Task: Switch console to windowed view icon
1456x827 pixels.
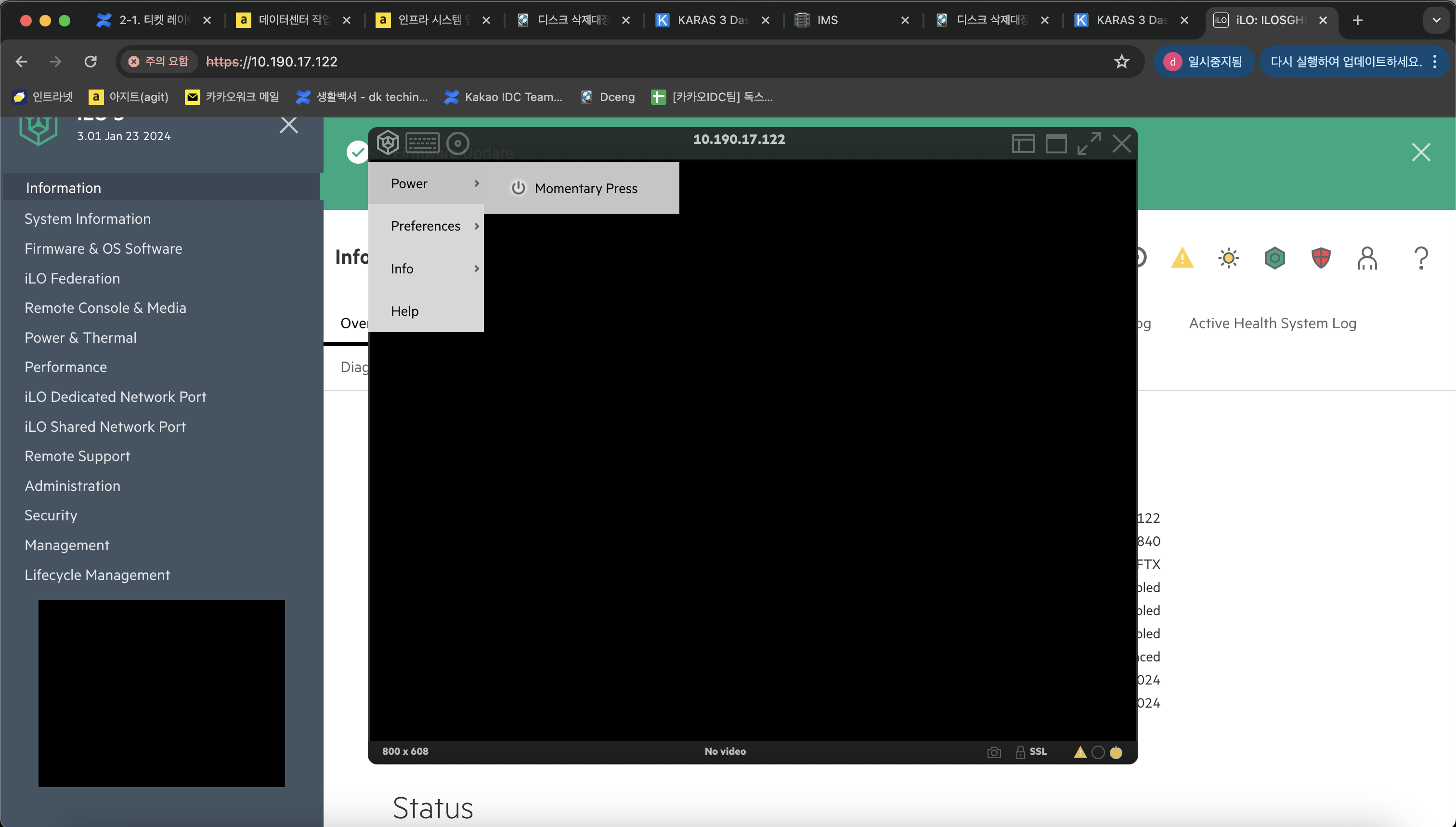Action: click(1056, 144)
